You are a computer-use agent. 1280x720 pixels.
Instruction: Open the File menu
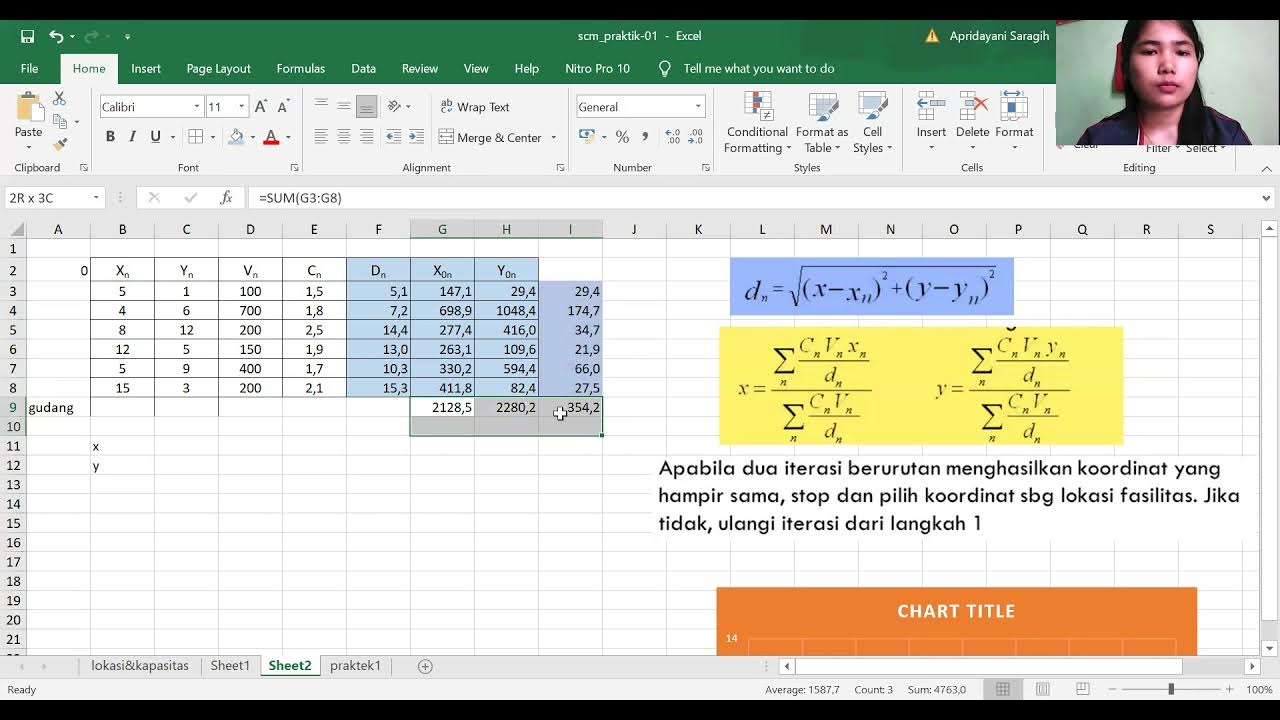(x=30, y=68)
